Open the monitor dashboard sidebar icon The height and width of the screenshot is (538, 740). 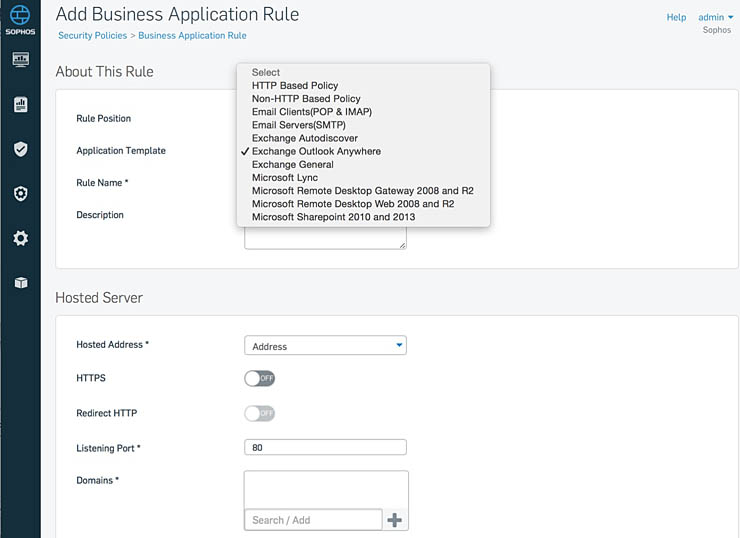(20, 60)
